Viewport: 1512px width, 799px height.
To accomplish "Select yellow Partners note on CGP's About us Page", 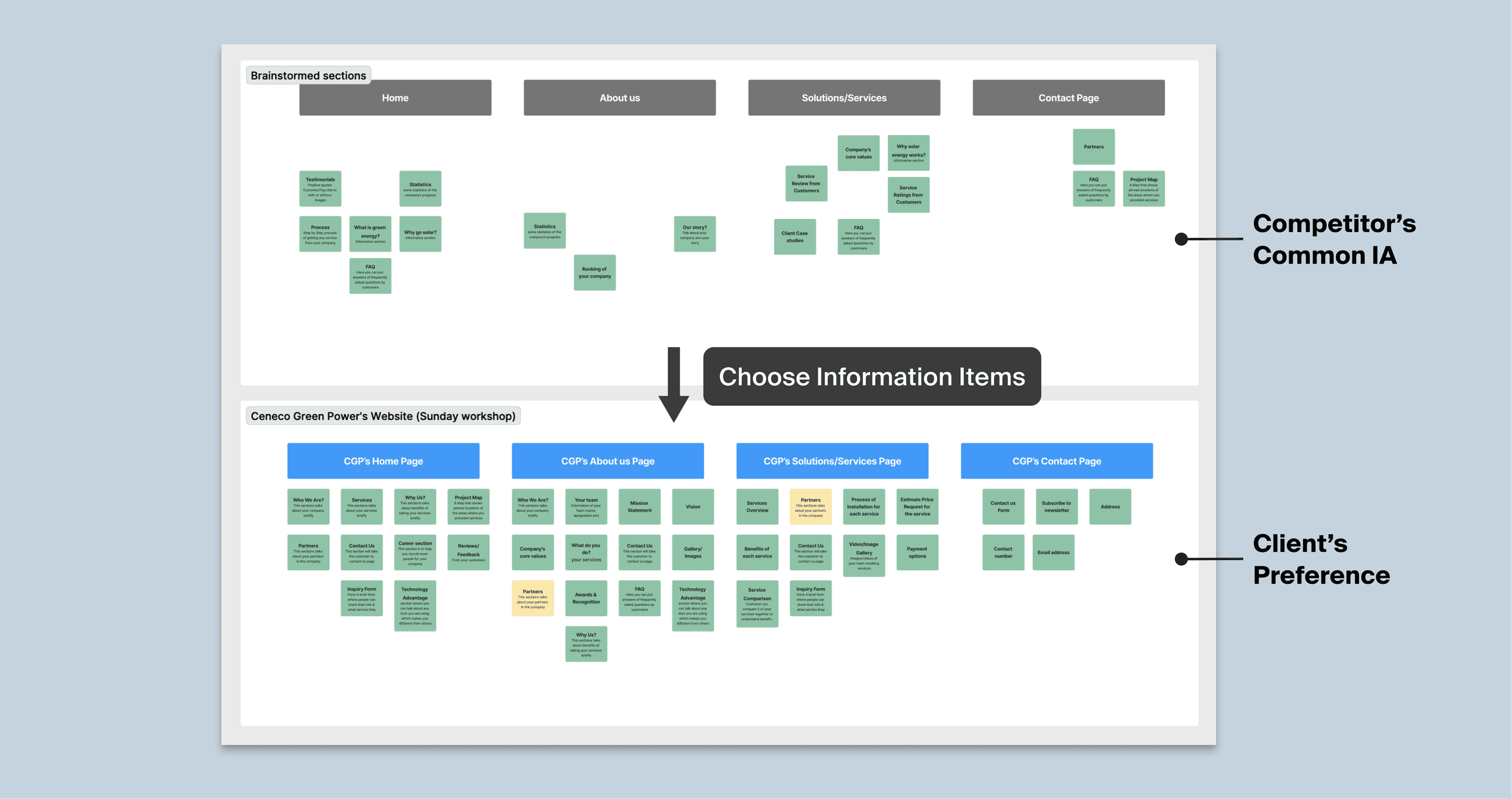I will [532, 598].
